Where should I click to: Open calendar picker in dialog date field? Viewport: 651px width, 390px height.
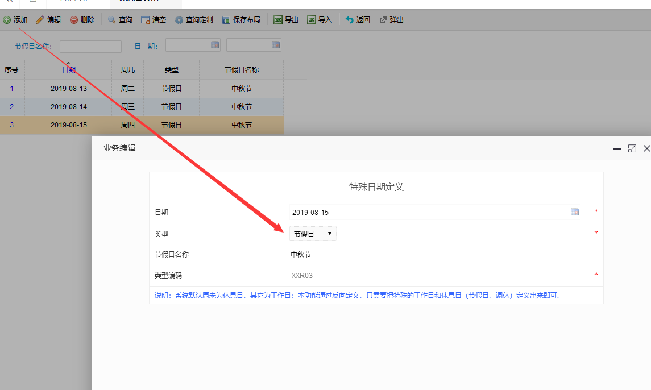point(575,212)
